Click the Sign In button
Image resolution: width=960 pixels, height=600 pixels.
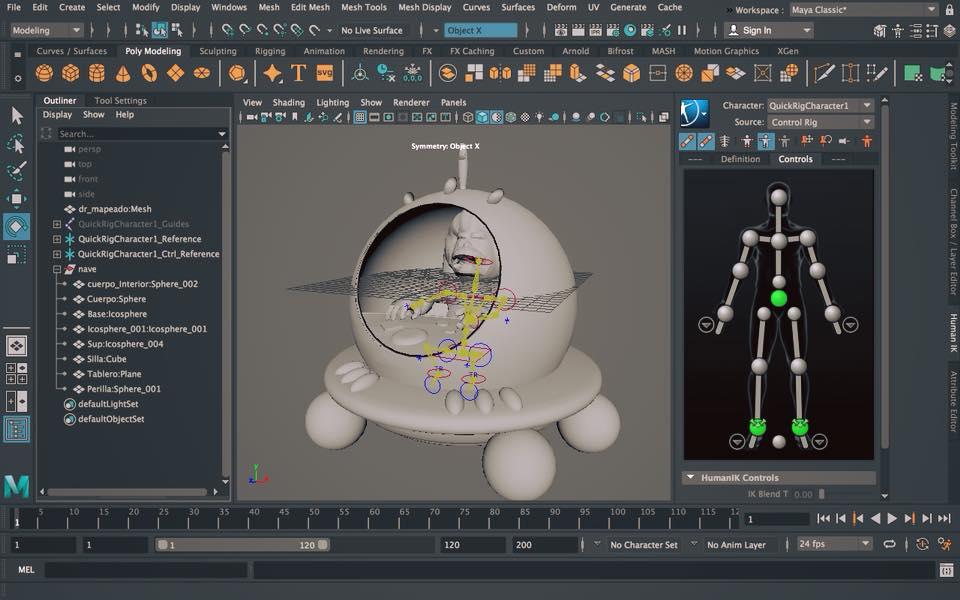(757, 30)
